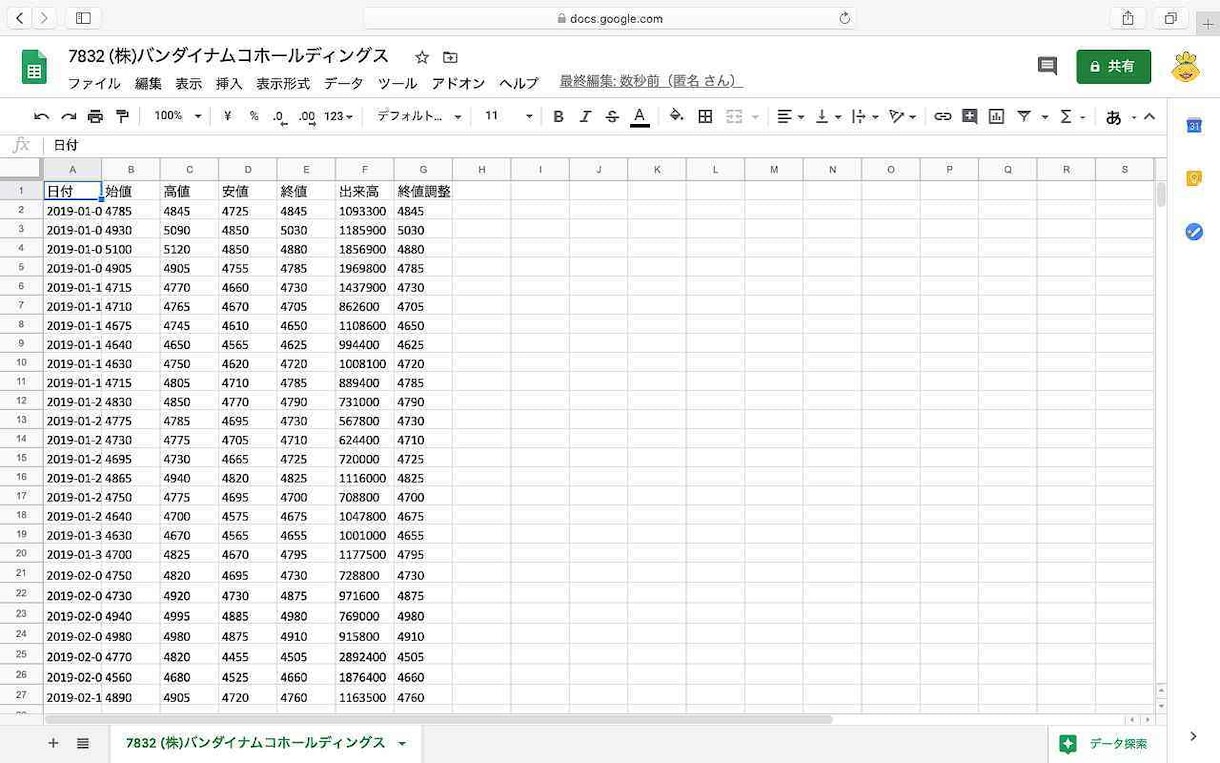Open the 123 number format dropdown

[339, 116]
